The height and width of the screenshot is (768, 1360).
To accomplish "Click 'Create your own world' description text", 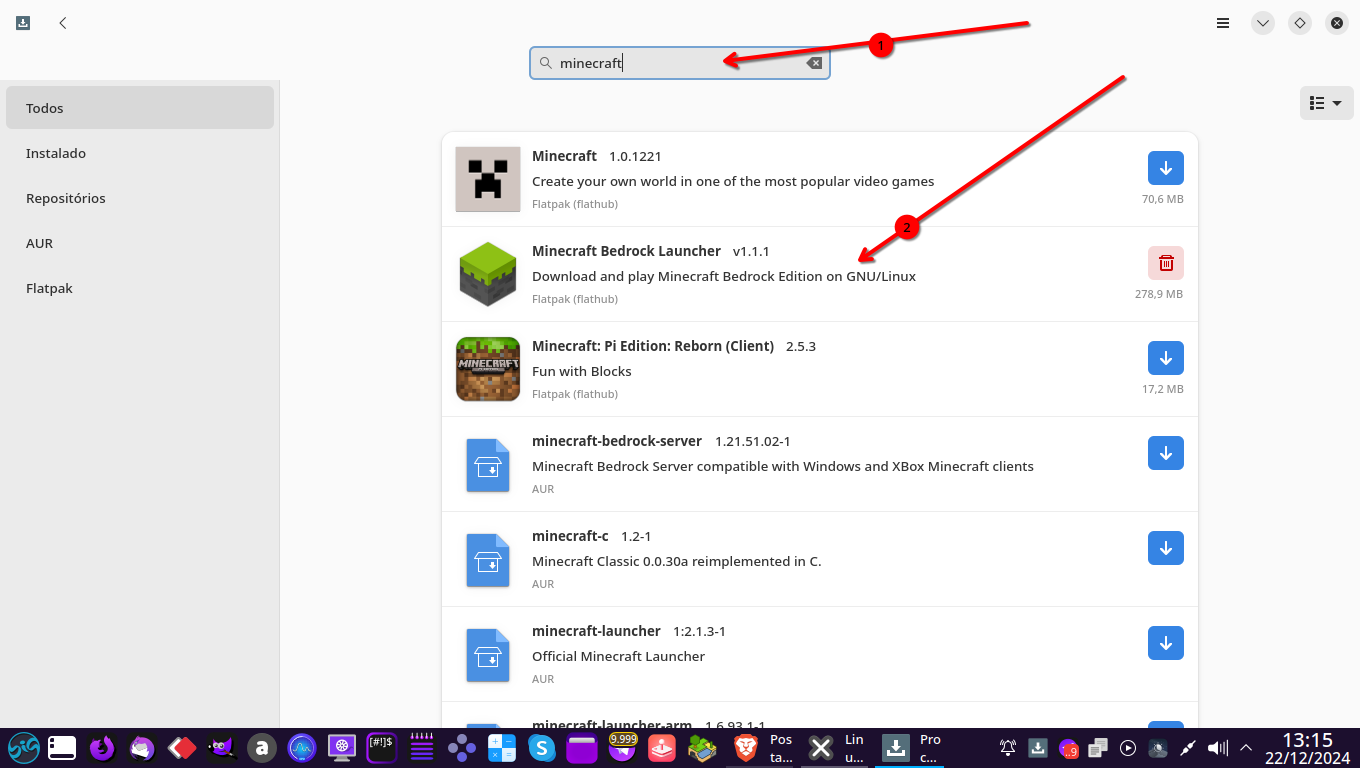I will point(733,181).
